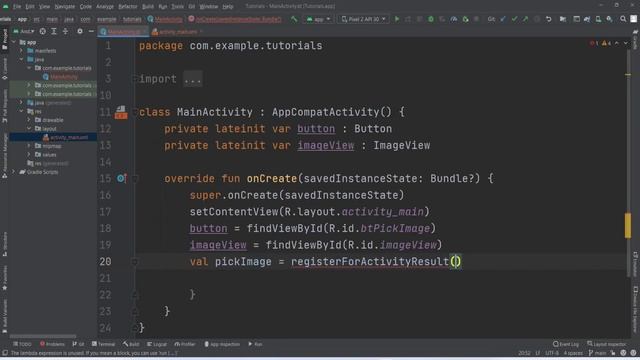Collapse the java folder in tree
Image resolution: width=640 pixels, height=360 pixels.
click(22, 60)
